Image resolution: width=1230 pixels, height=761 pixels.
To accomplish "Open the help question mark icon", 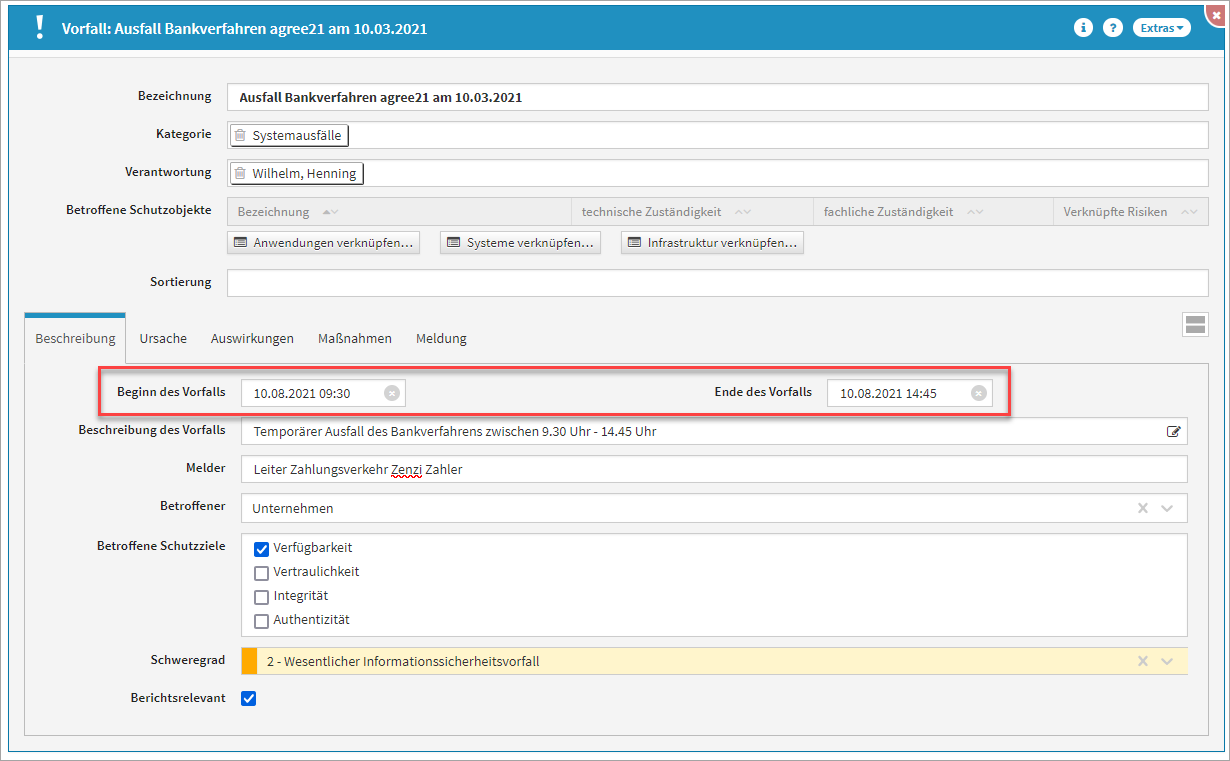I will pyautogui.click(x=1112, y=28).
